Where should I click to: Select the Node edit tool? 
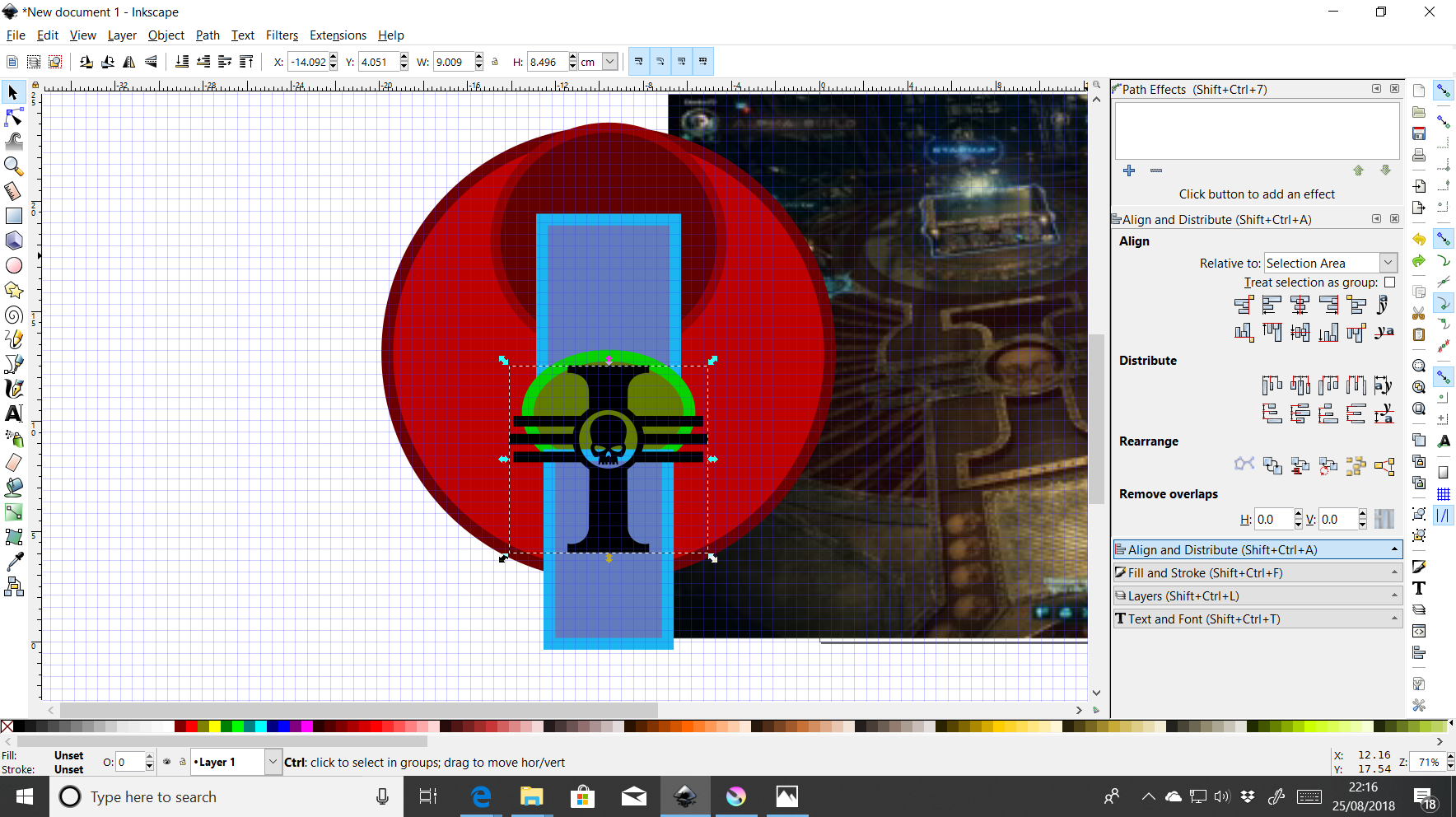[x=13, y=117]
